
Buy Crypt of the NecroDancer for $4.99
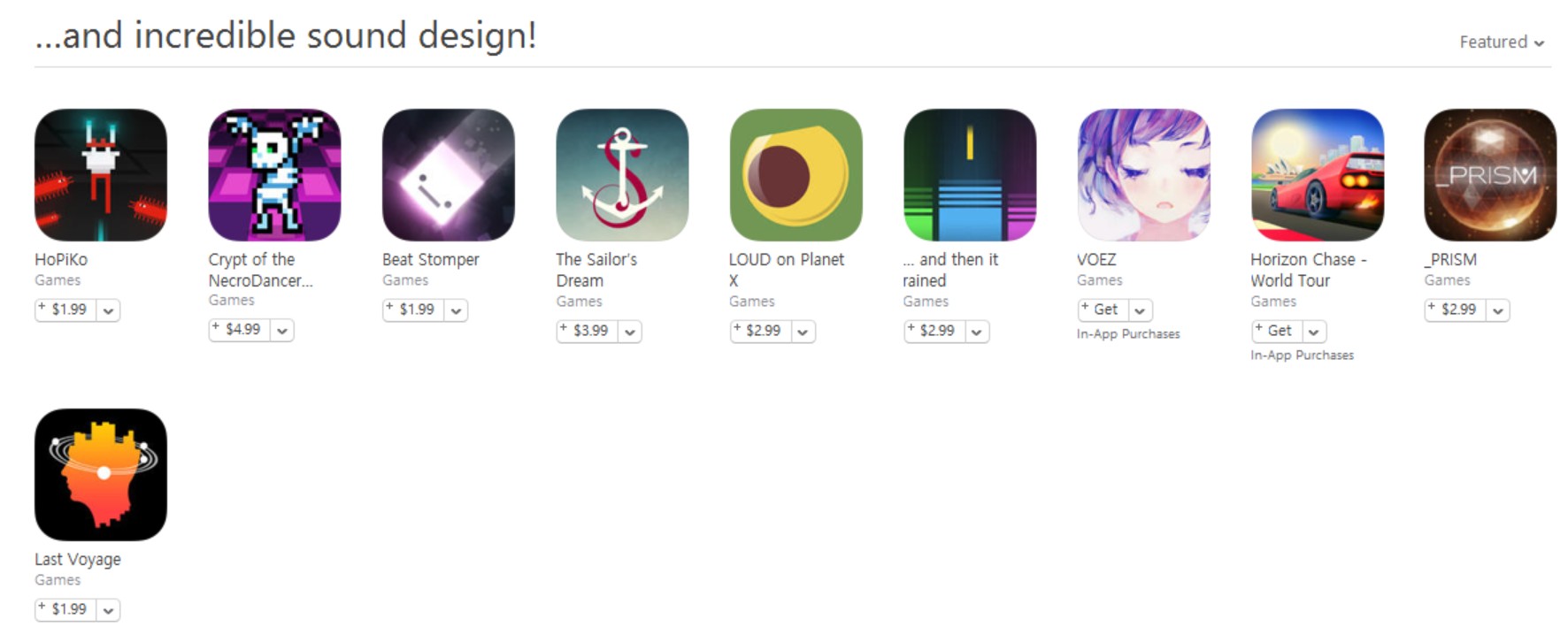tap(240, 330)
